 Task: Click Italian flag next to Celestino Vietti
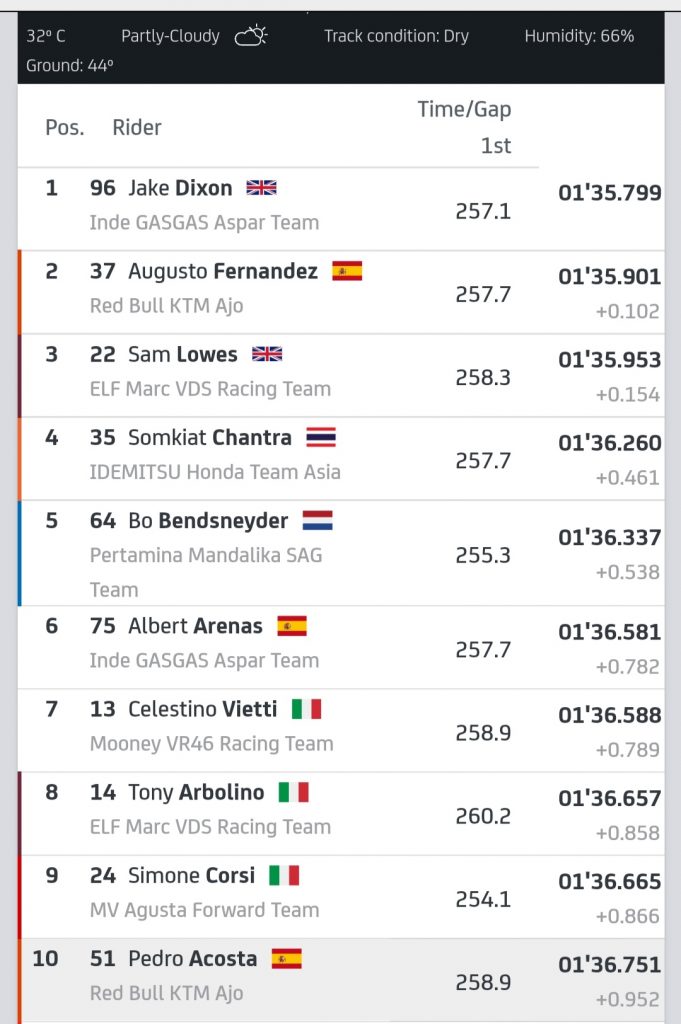tap(306, 709)
